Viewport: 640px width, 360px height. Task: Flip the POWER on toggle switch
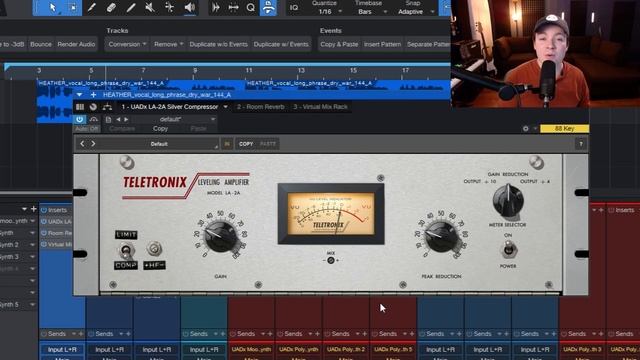[509, 249]
